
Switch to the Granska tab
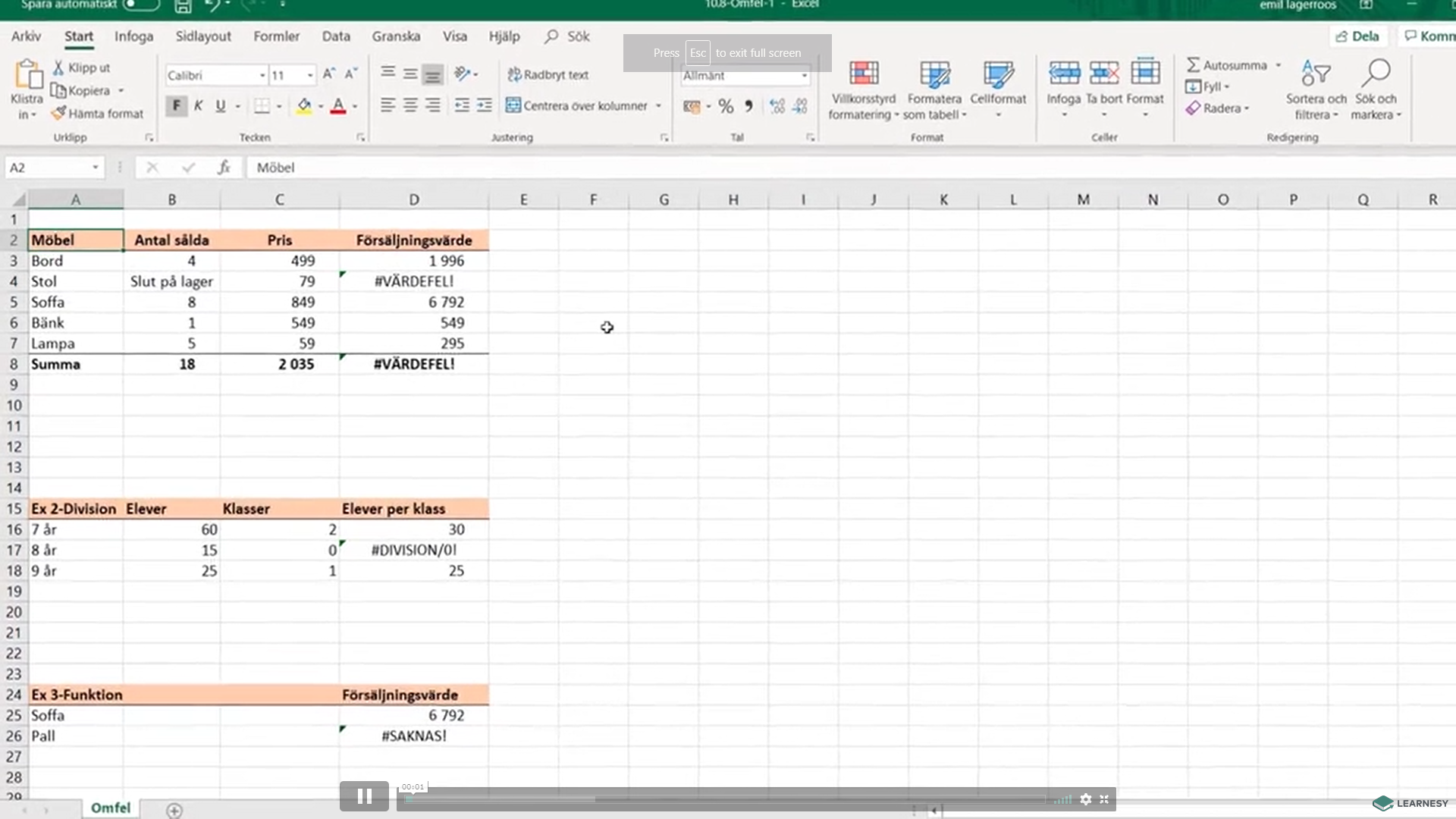pyautogui.click(x=396, y=36)
